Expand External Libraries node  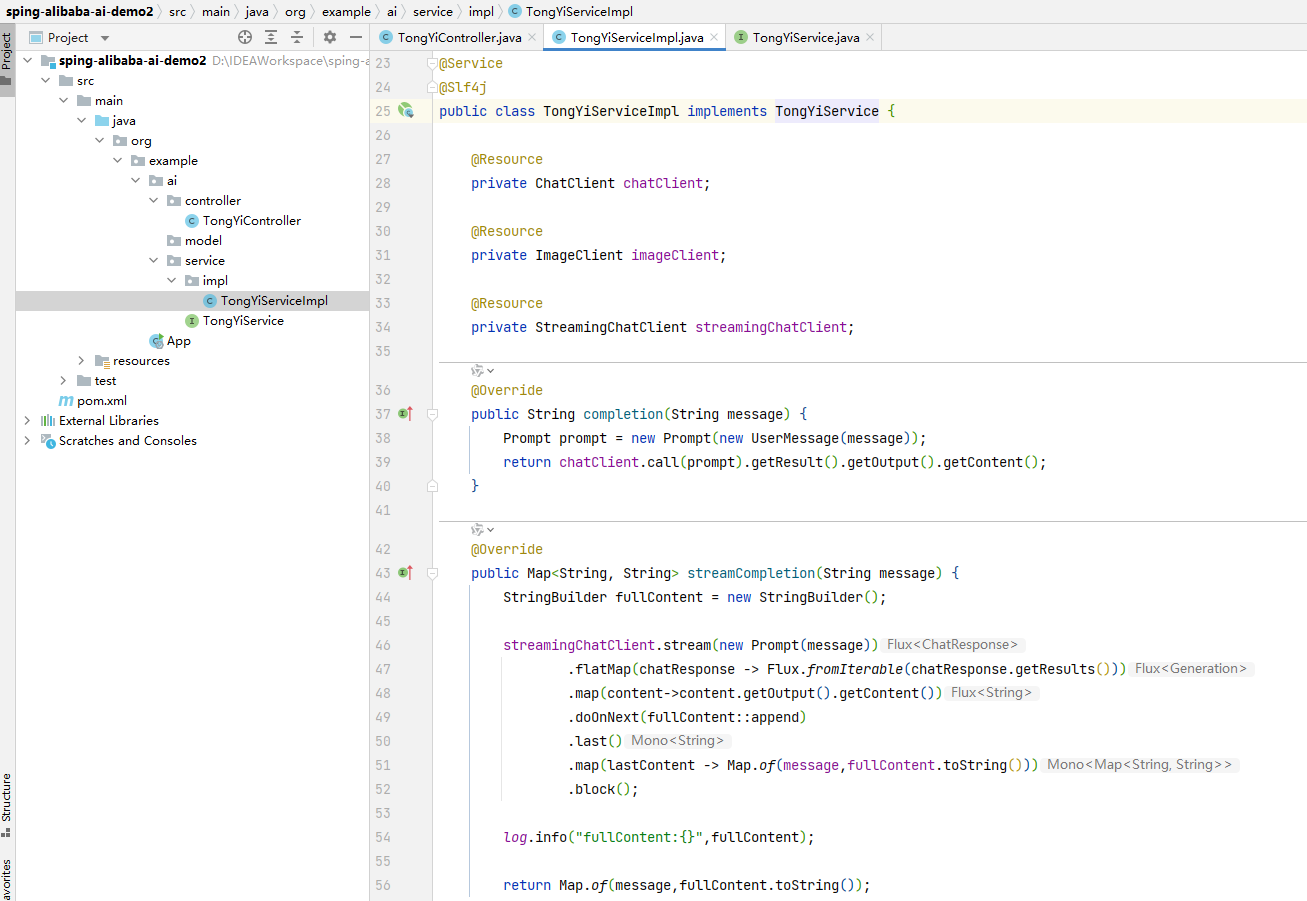tap(27, 420)
